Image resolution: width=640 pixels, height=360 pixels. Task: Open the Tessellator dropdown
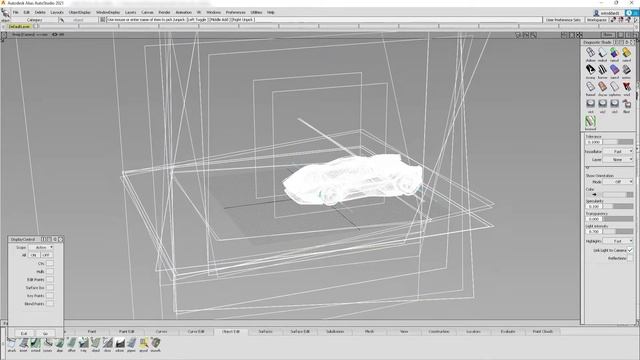618,151
